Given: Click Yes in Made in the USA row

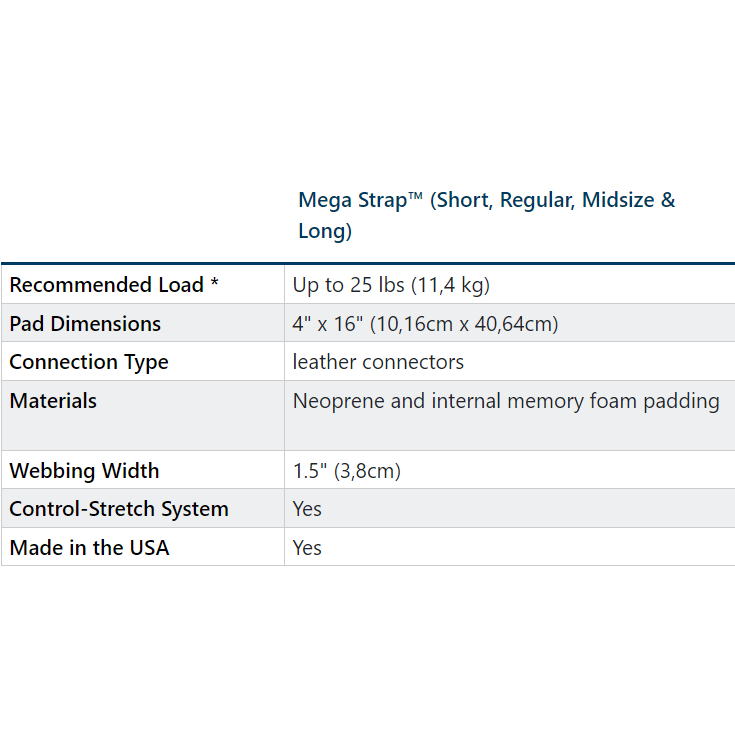Looking at the screenshot, I should (307, 548).
